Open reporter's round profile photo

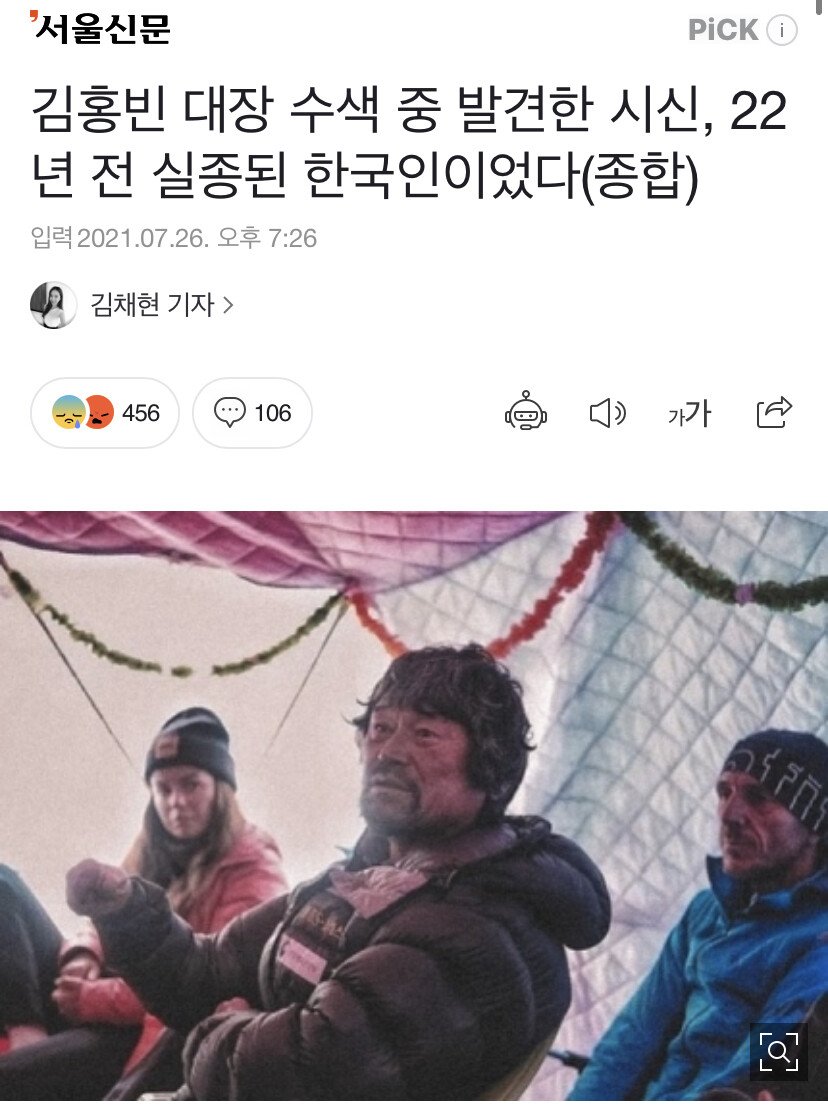point(53,305)
